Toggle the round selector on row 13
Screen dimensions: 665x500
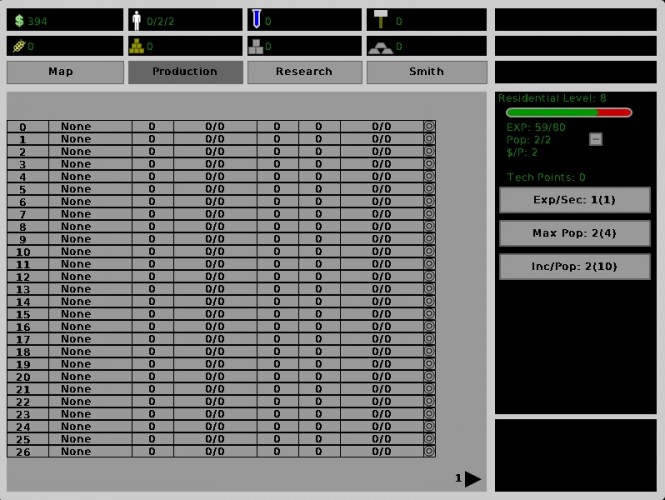pos(429,289)
